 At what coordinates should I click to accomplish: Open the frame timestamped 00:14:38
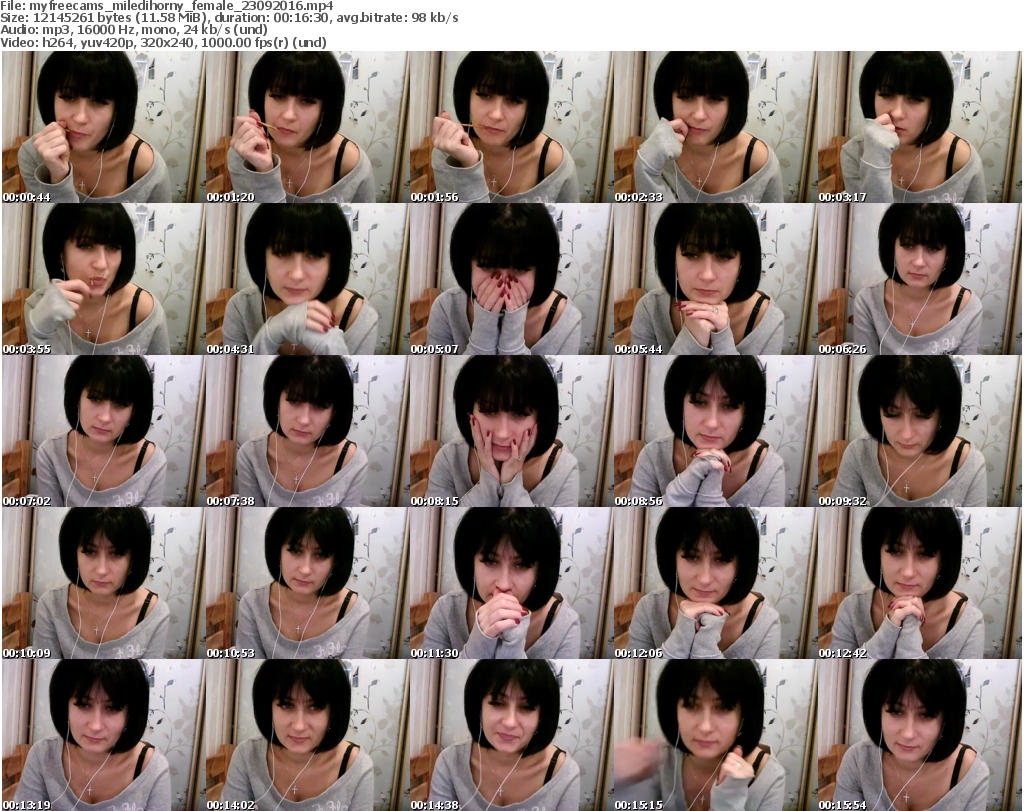click(x=510, y=735)
